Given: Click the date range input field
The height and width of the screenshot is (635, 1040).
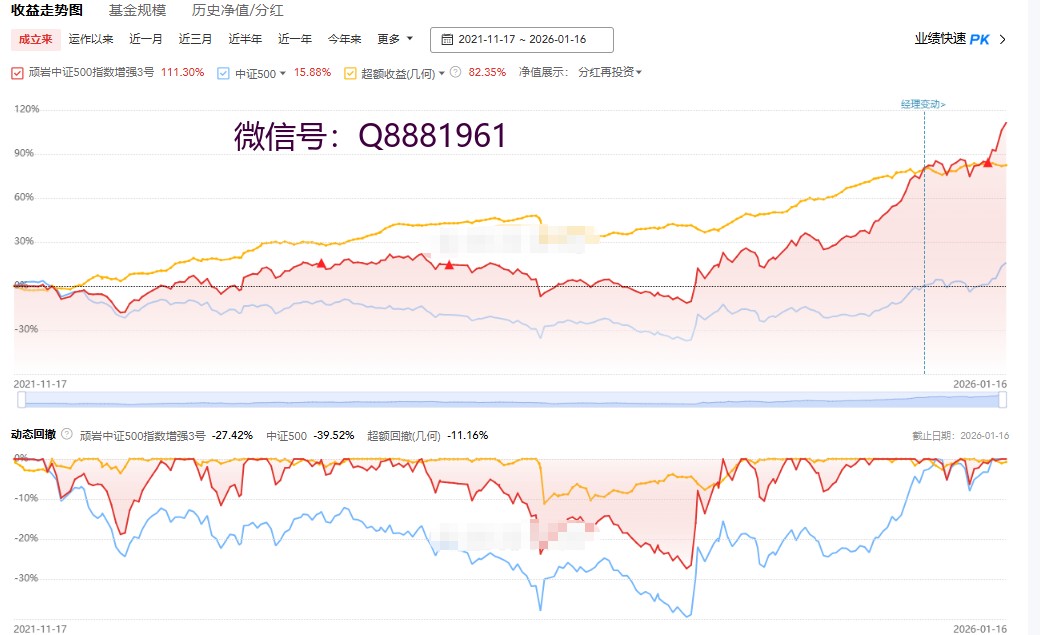Looking at the screenshot, I should [x=522, y=40].
